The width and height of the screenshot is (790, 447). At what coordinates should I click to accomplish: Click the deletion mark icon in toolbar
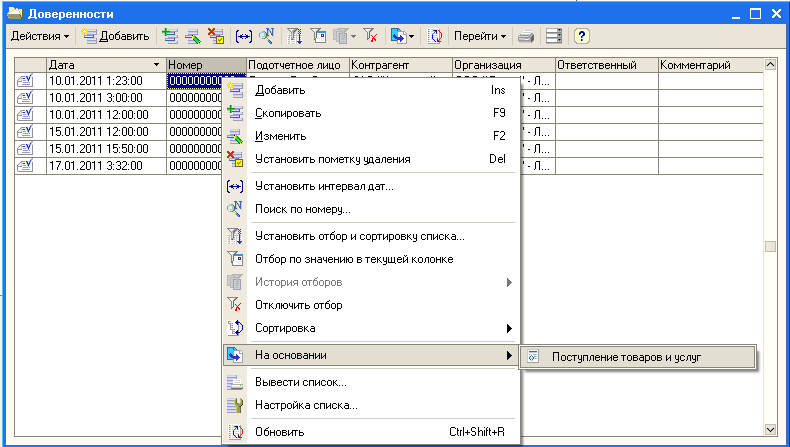215,36
